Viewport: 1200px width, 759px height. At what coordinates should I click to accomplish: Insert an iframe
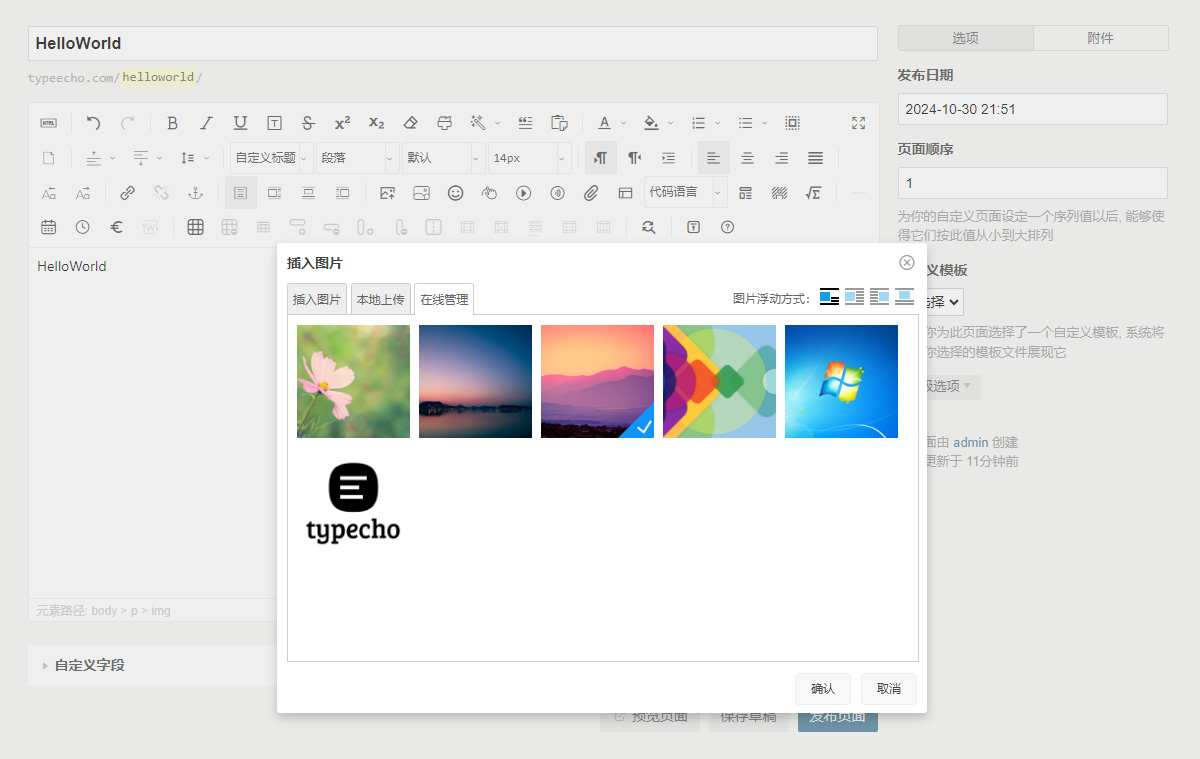[x=625, y=193]
